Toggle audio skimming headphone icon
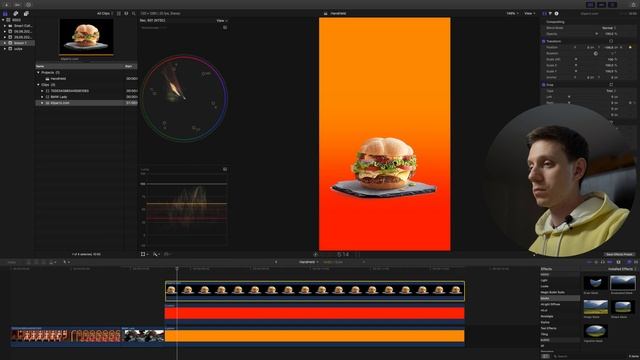 tap(602, 262)
